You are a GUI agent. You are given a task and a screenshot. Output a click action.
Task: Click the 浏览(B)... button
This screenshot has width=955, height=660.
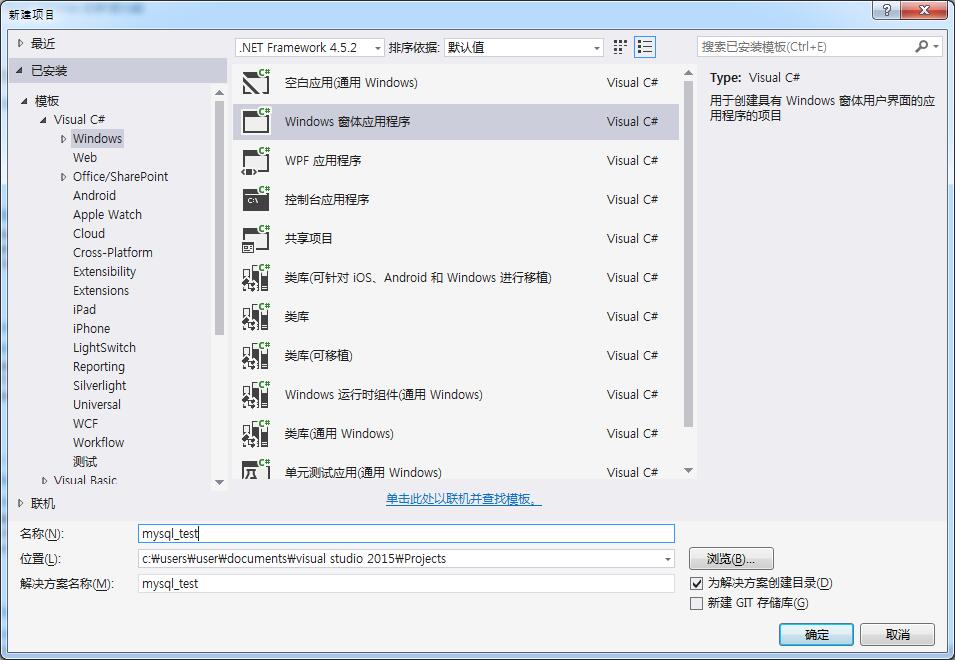pyautogui.click(x=731, y=558)
